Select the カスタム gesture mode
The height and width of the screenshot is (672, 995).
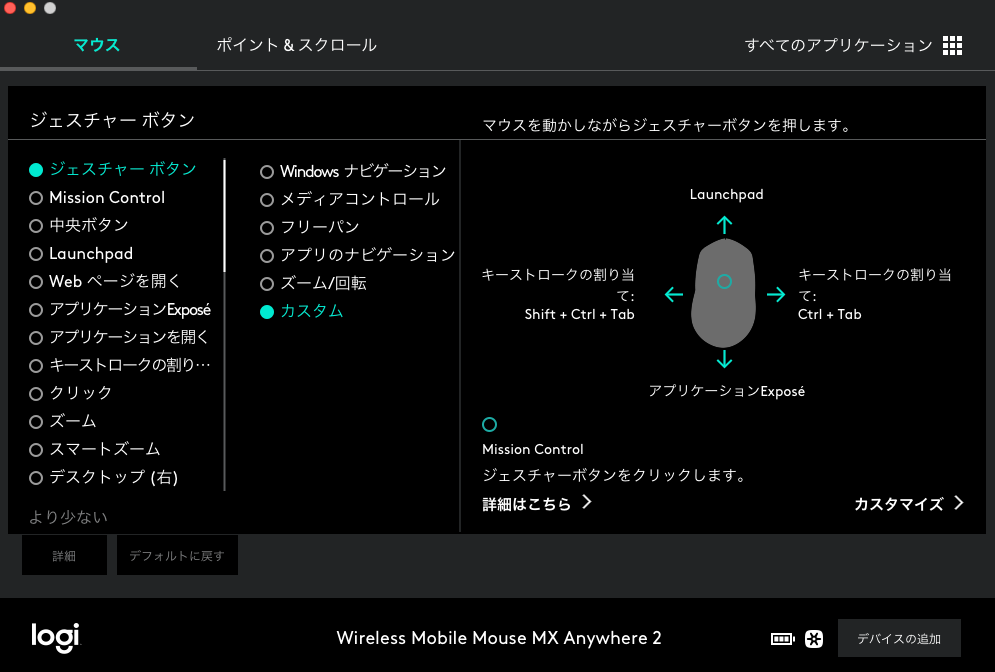[x=302, y=311]
